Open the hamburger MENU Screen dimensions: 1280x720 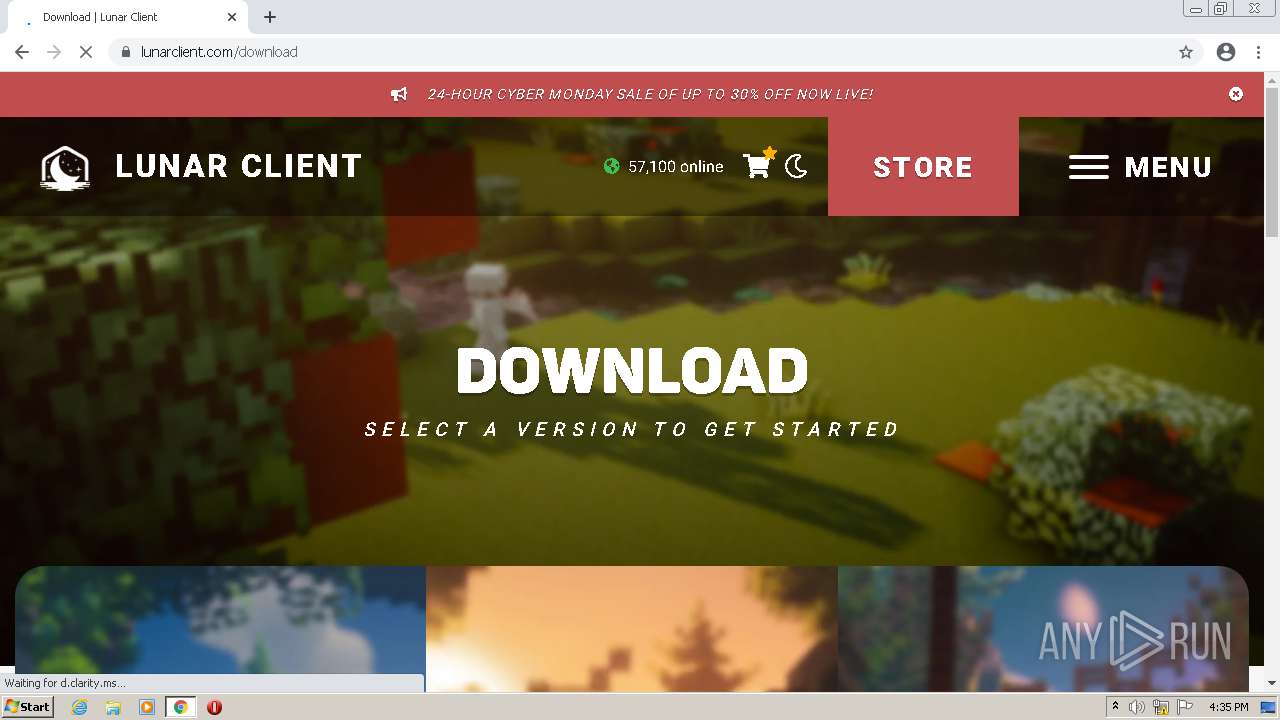pos(1140,167)
